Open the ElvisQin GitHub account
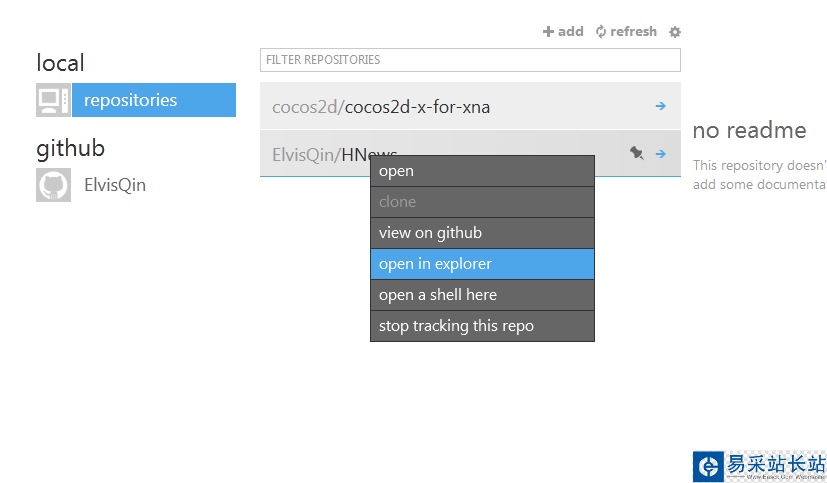Image resolution: width=827 pixels, height=483 pixels. (114, 185)
